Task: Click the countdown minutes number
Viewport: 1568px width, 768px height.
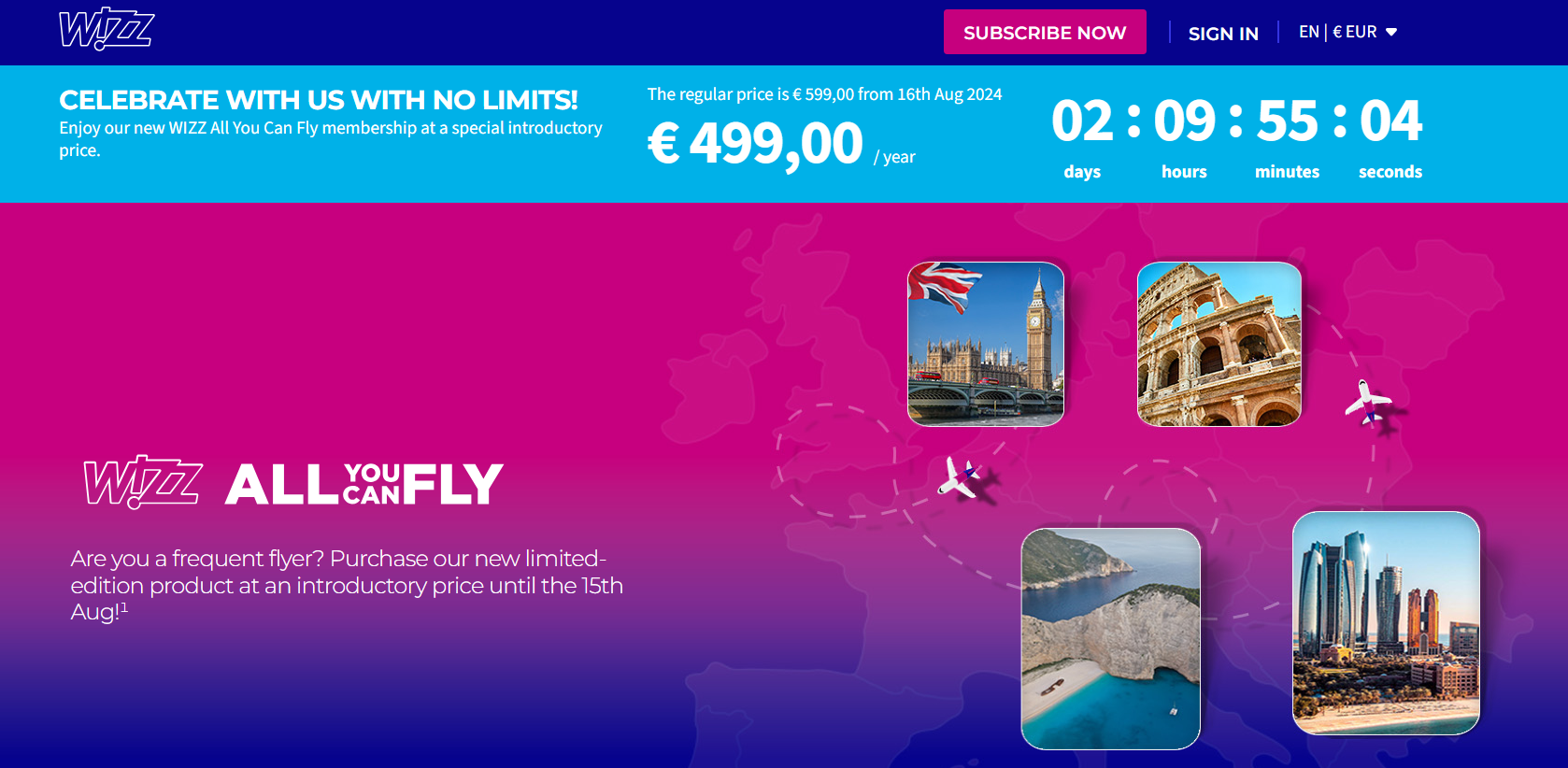Action: (x=1288, y=121)
